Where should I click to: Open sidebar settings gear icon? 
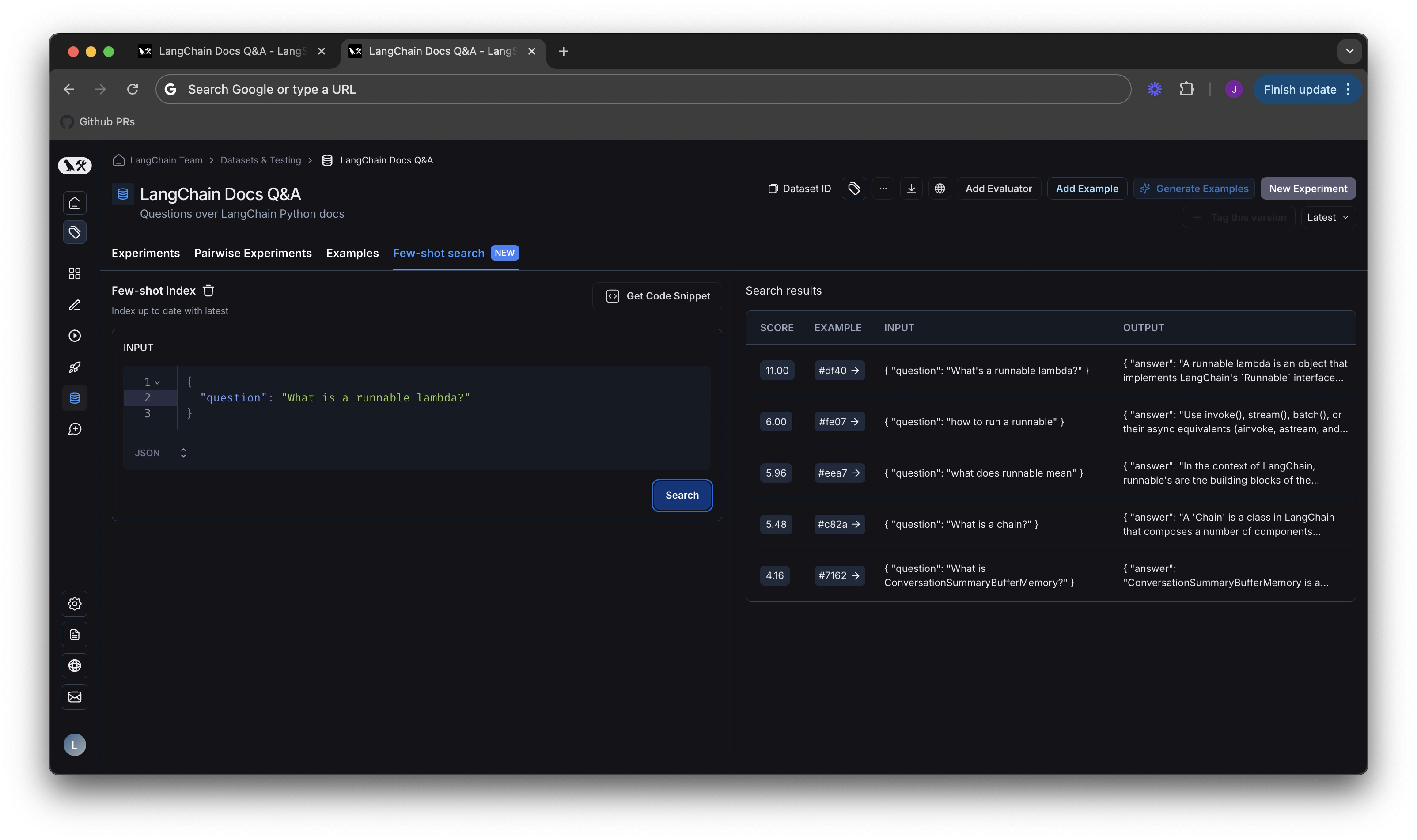pyautogui.click(x=75, y=603)
